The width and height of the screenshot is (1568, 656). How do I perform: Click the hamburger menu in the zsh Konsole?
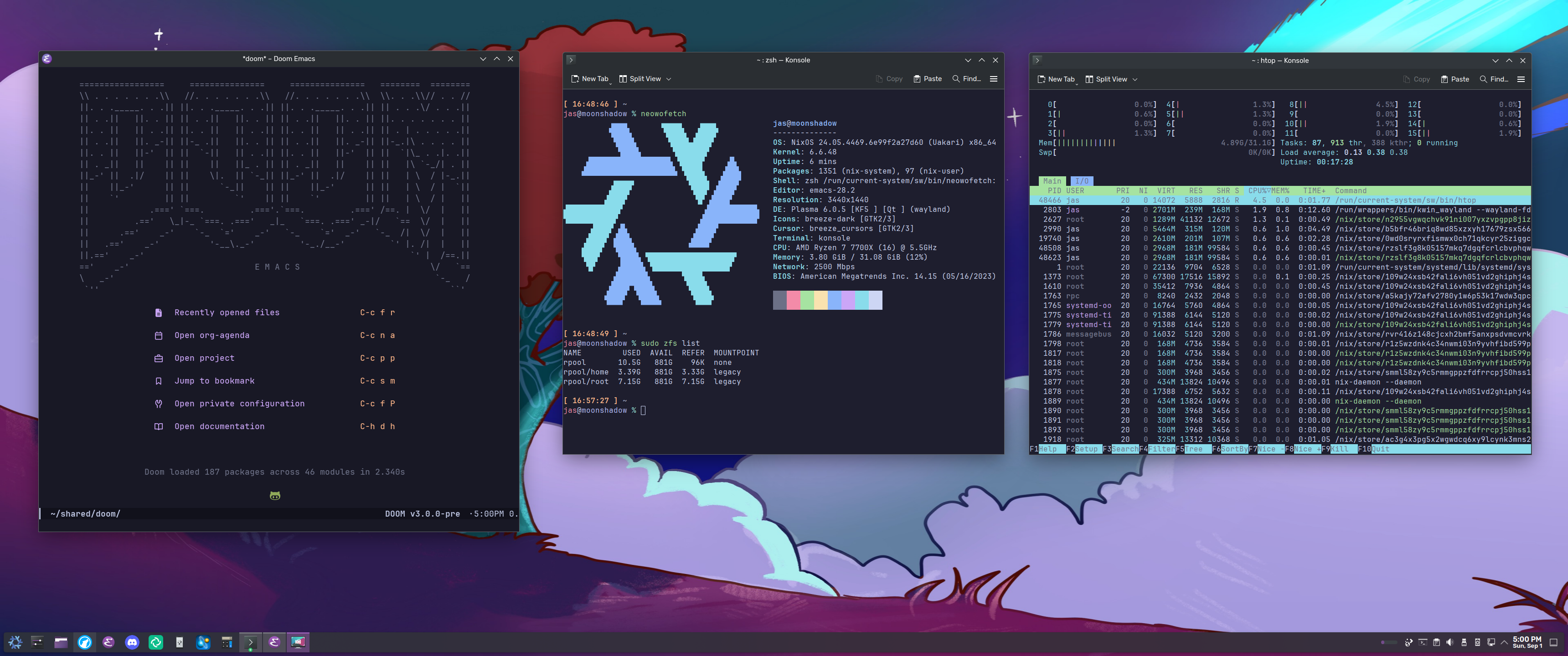(993, 79)
